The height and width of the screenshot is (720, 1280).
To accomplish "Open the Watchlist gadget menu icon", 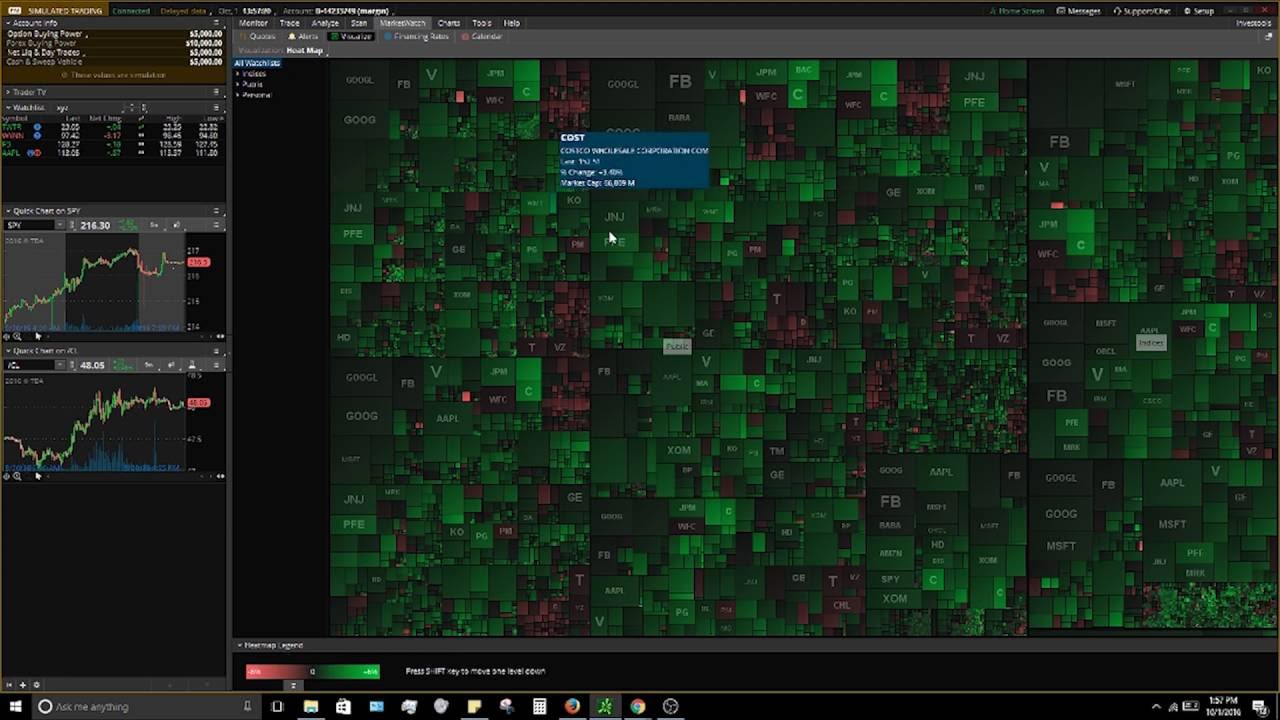I will pyautogui.click(x=216, y=107).
